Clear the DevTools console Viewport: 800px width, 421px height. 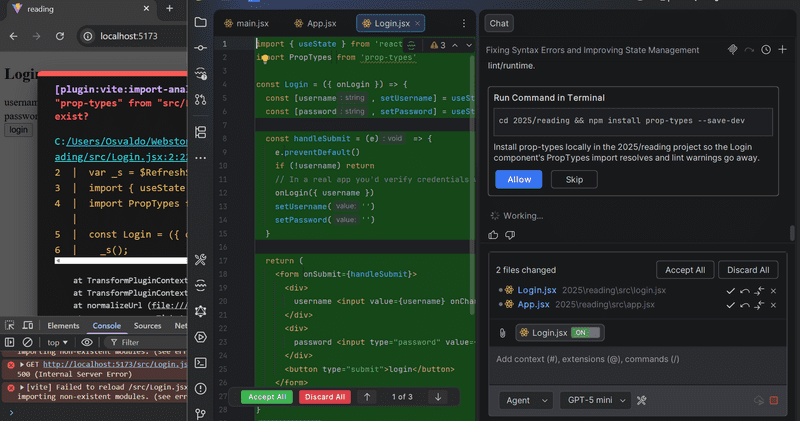tap(28, 342)
